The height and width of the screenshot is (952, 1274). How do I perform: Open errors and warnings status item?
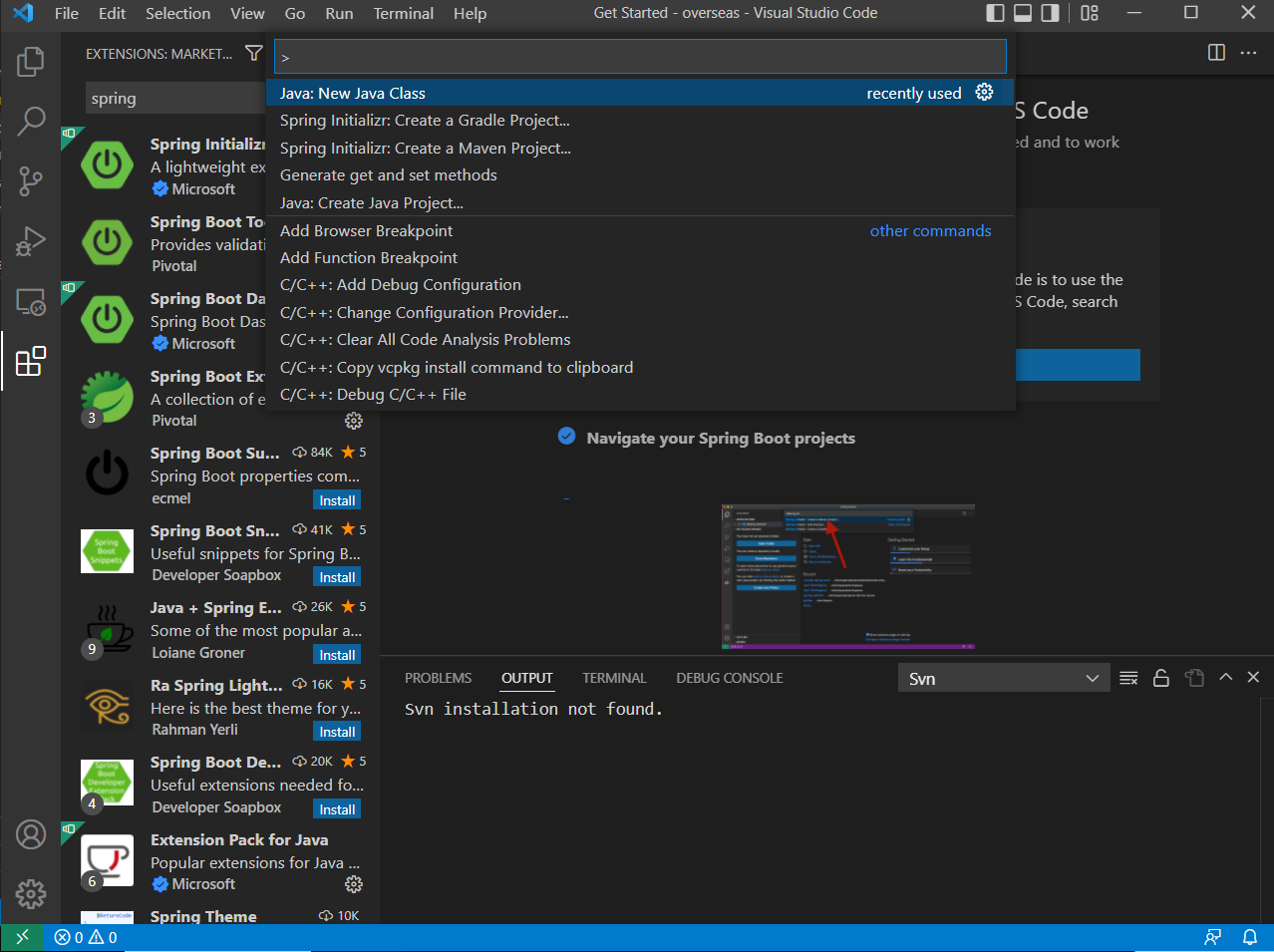pyautogui.click(x=86, y=937)
